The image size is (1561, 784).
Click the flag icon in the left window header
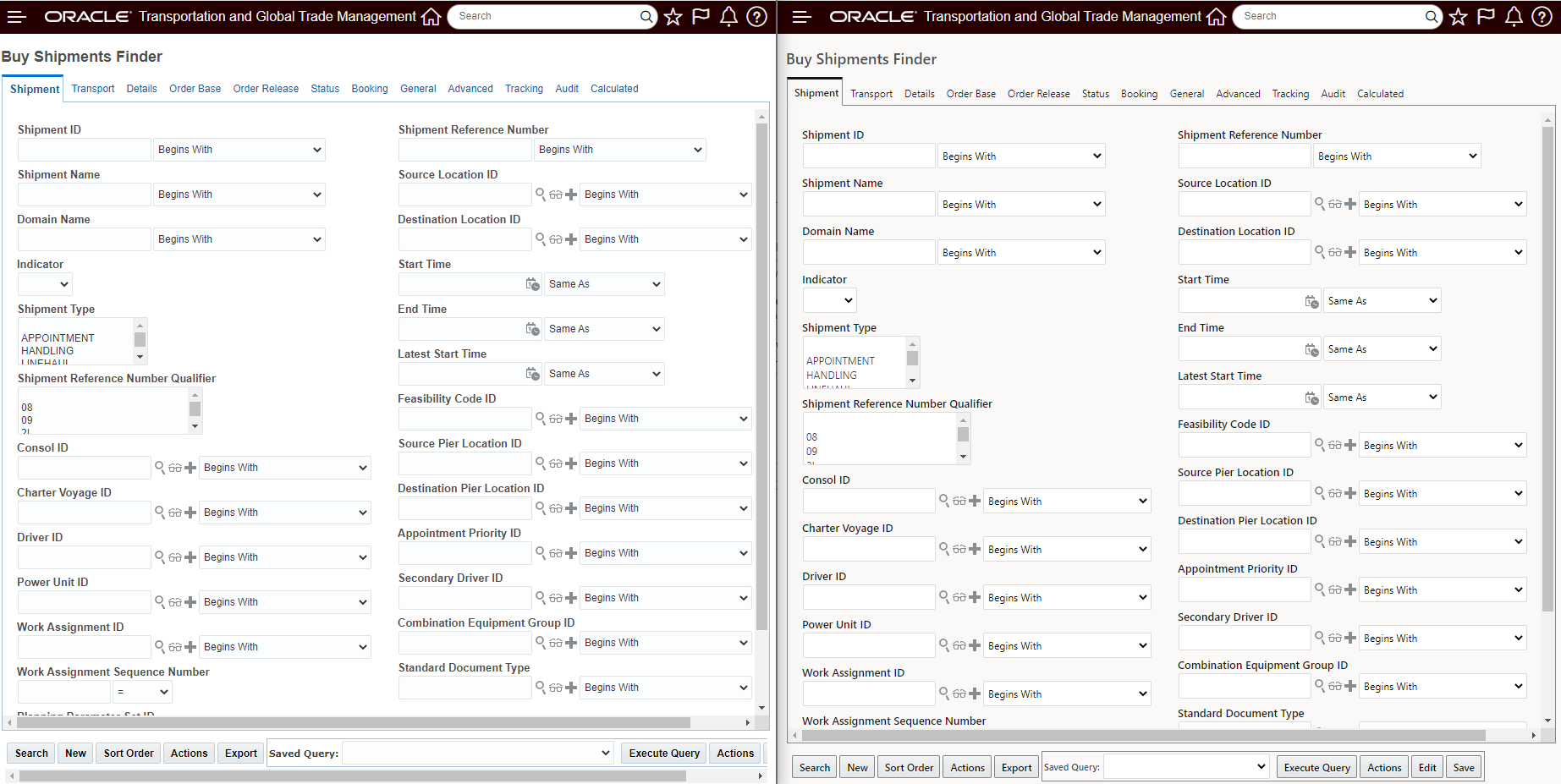[x=701, y=16]
